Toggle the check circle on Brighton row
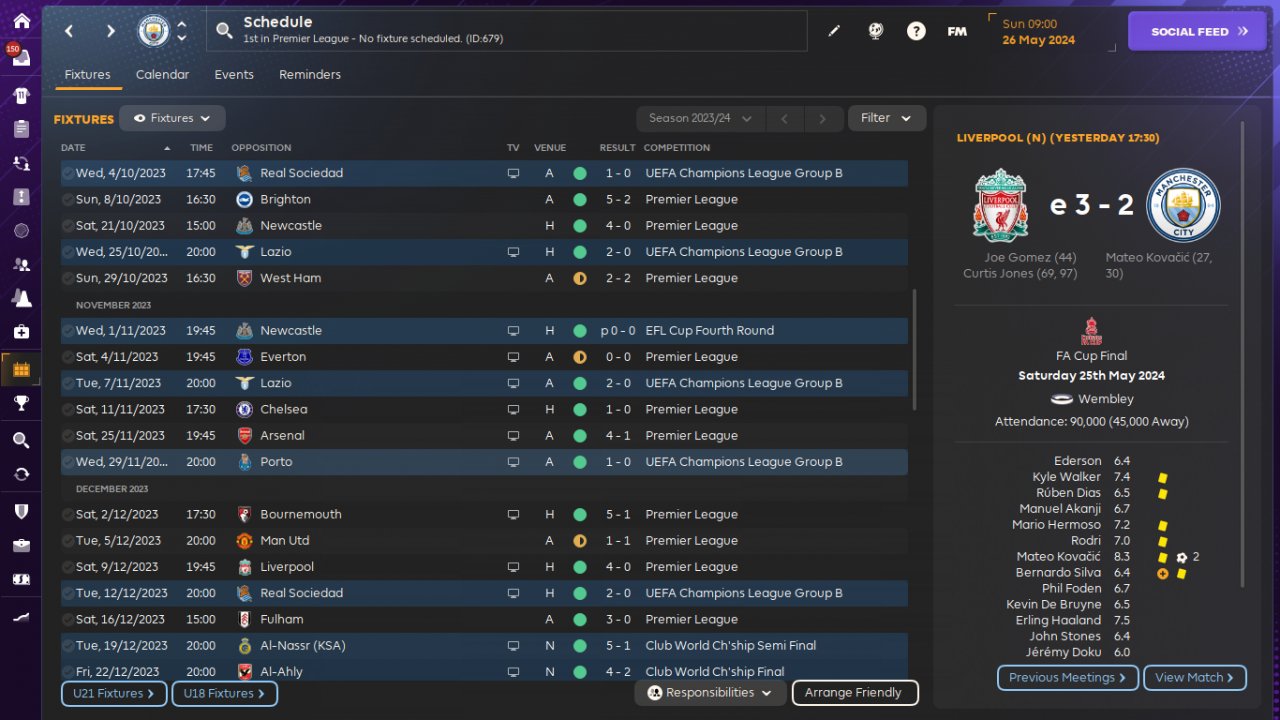Screen dimensions: 1280x720 (68, 200)
